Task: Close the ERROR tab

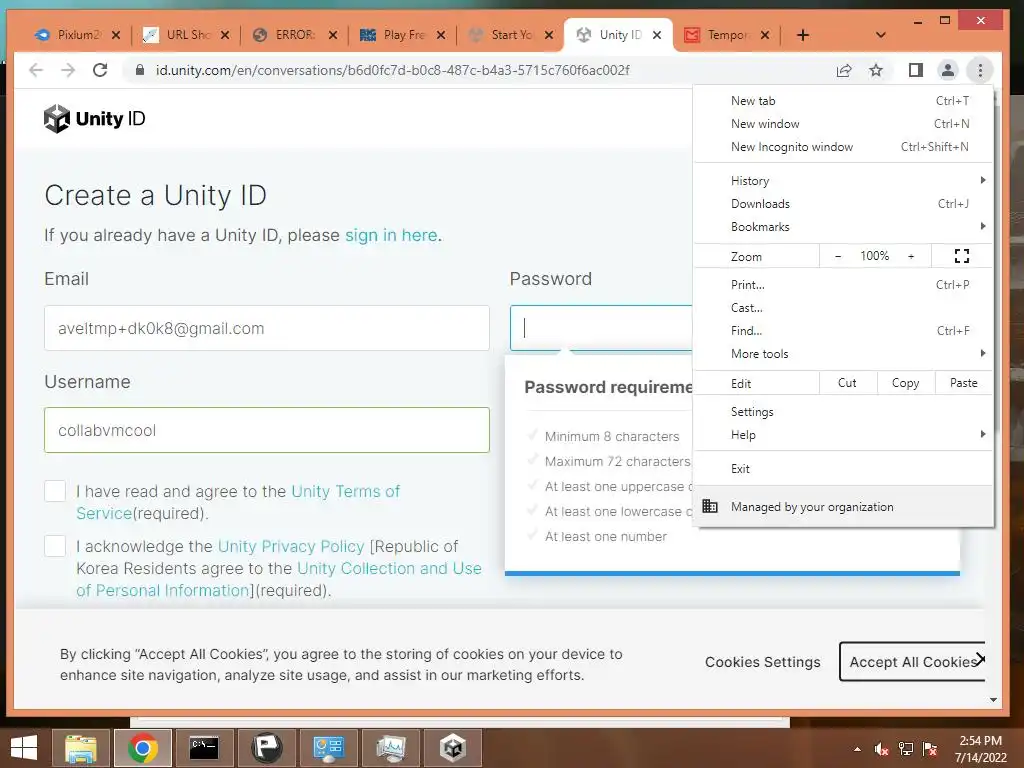Action: 333,35
